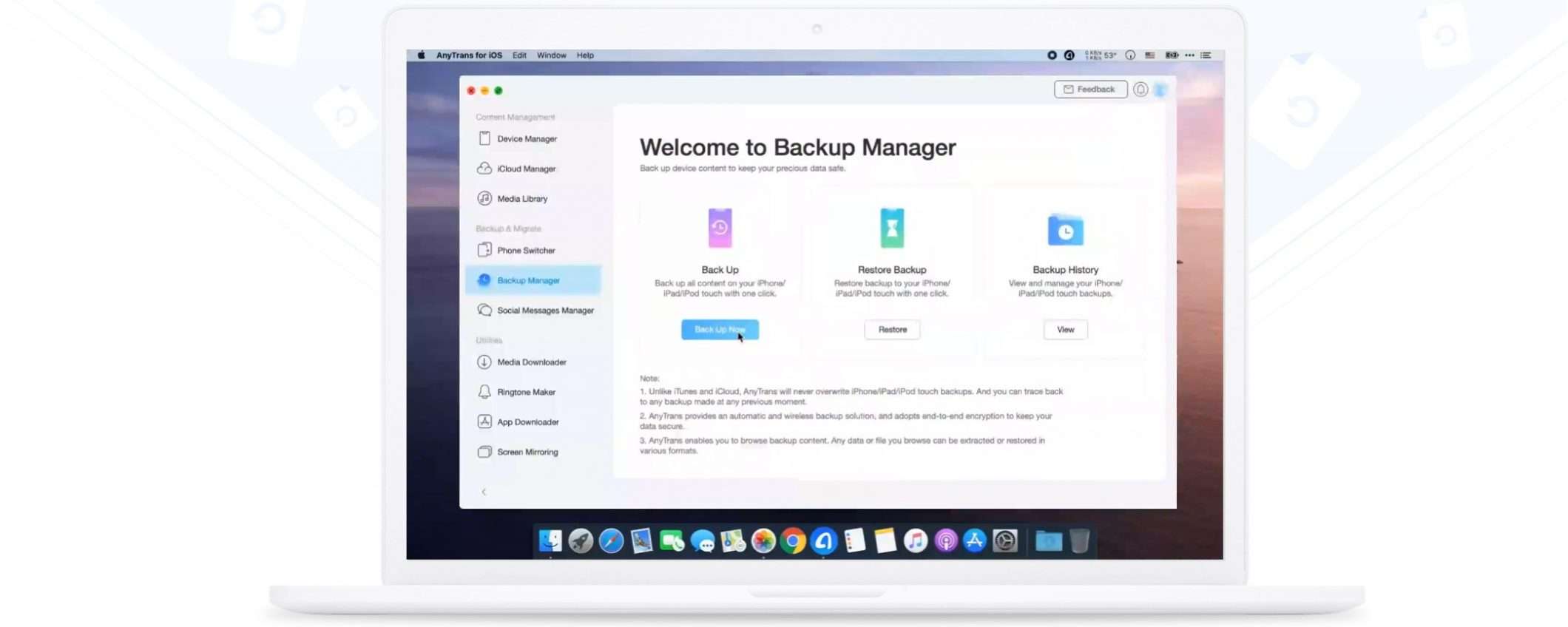The height and width of the screenshot is (627, 1568).
Task: Open Notes from the Dock
Action: click(885, 541)
